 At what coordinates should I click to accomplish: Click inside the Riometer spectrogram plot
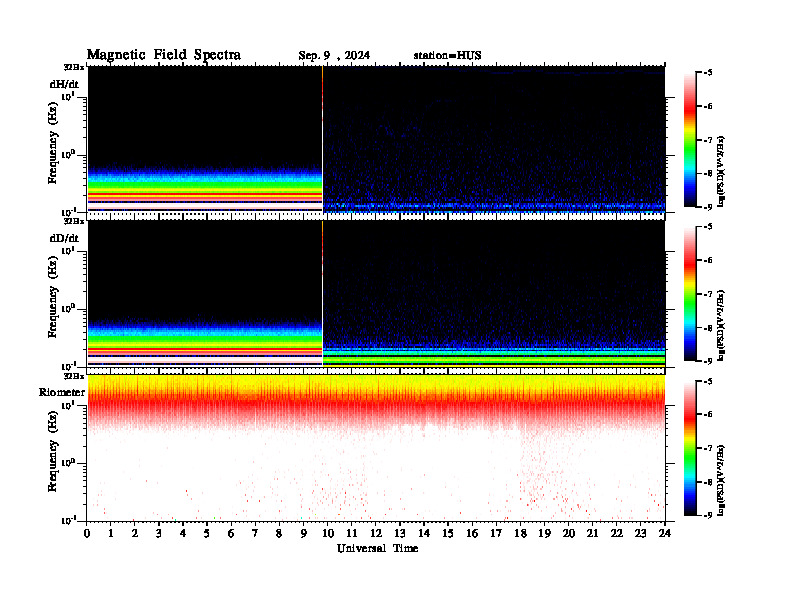pos(376,448)
